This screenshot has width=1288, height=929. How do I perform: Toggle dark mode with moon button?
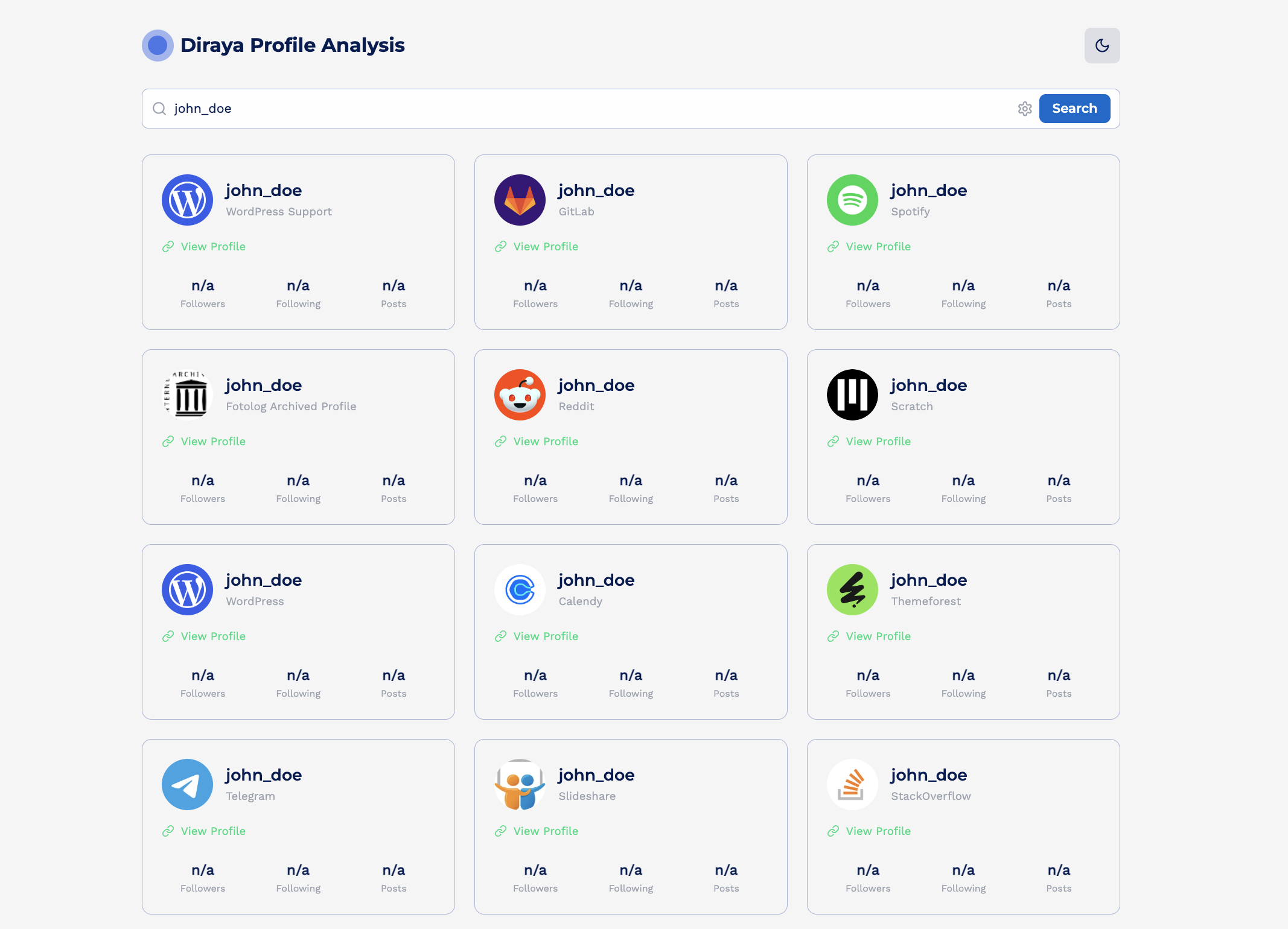pyautogui.click(x=1101, y=45)
